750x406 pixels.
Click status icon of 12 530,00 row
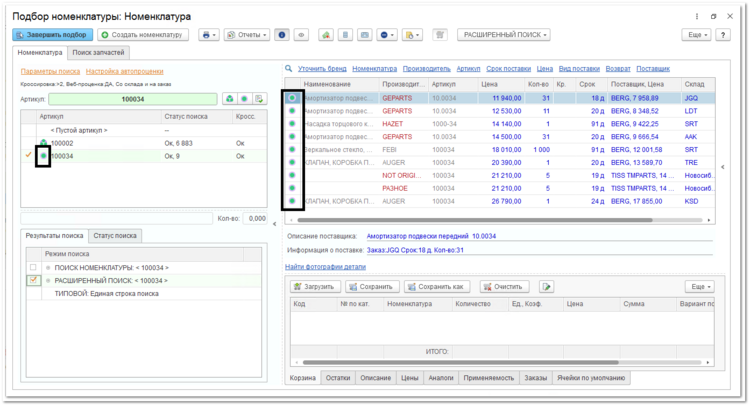pyautogui.click(x=292, y=110)
